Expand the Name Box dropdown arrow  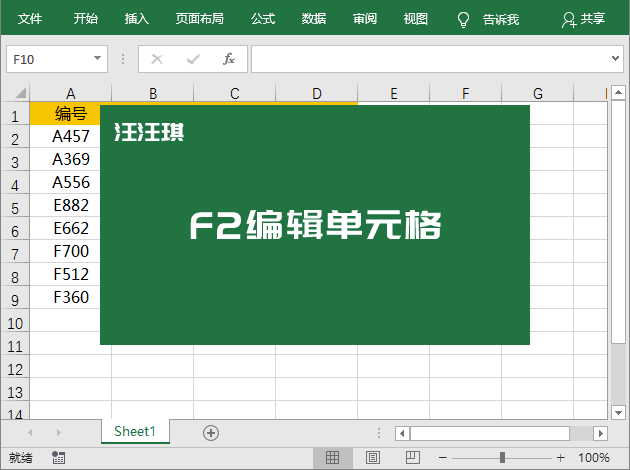click(97, 58)
